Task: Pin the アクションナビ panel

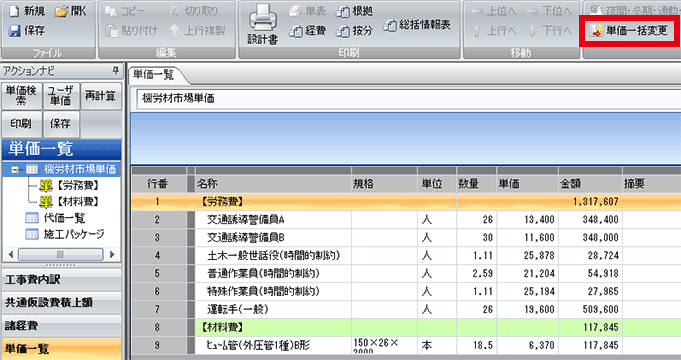Action: 116,70
